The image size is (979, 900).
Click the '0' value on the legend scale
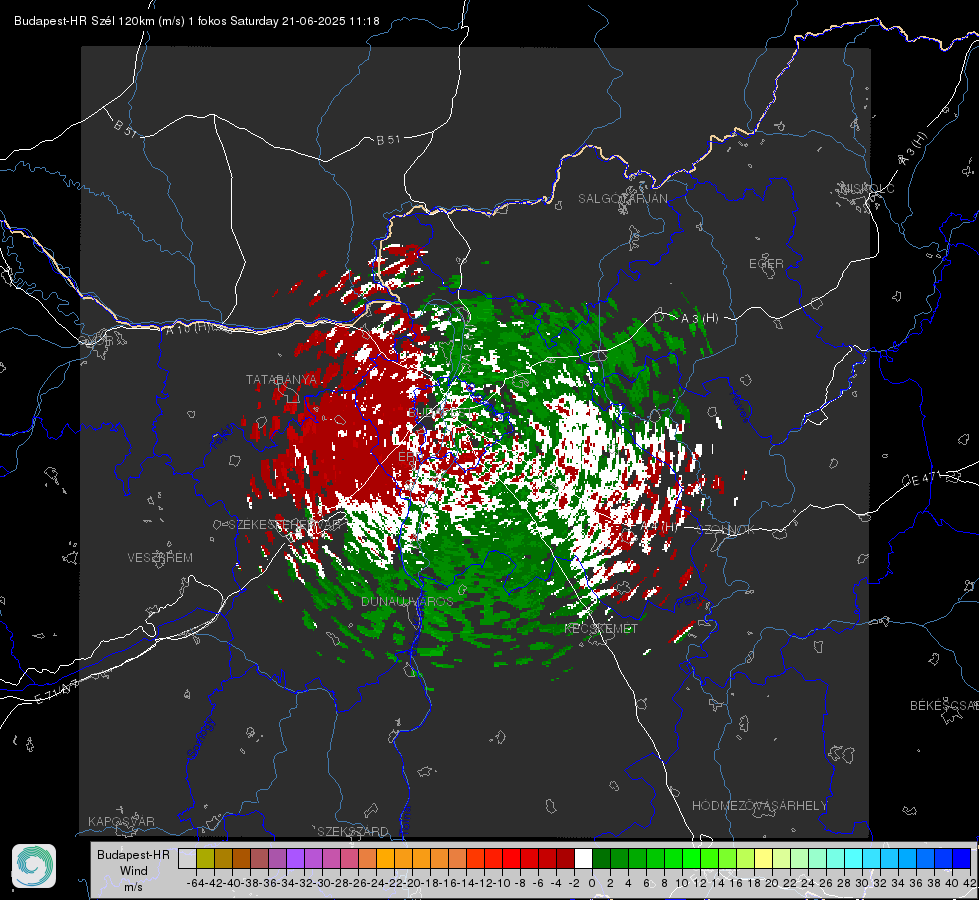pos(592,883)
